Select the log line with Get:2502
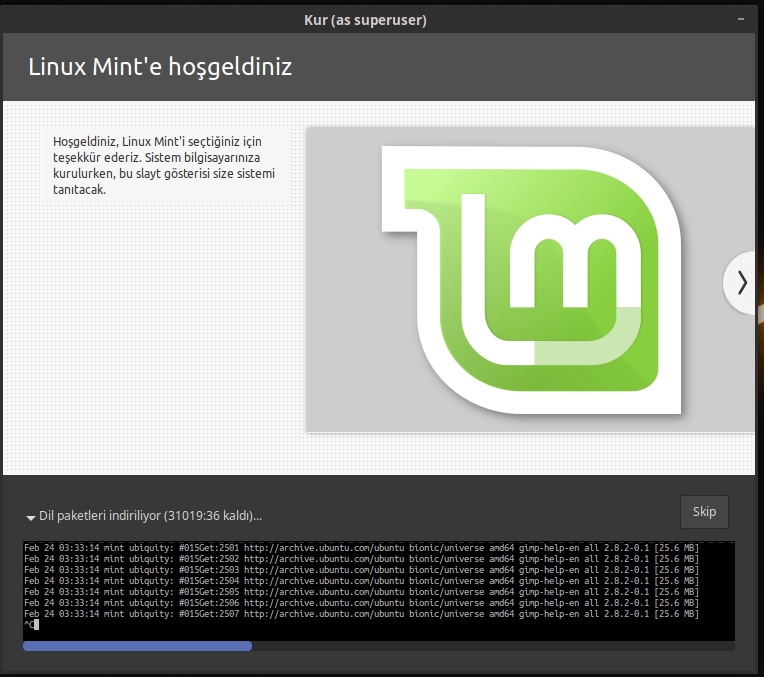This screenshot has width=764, height=677. 361,559
